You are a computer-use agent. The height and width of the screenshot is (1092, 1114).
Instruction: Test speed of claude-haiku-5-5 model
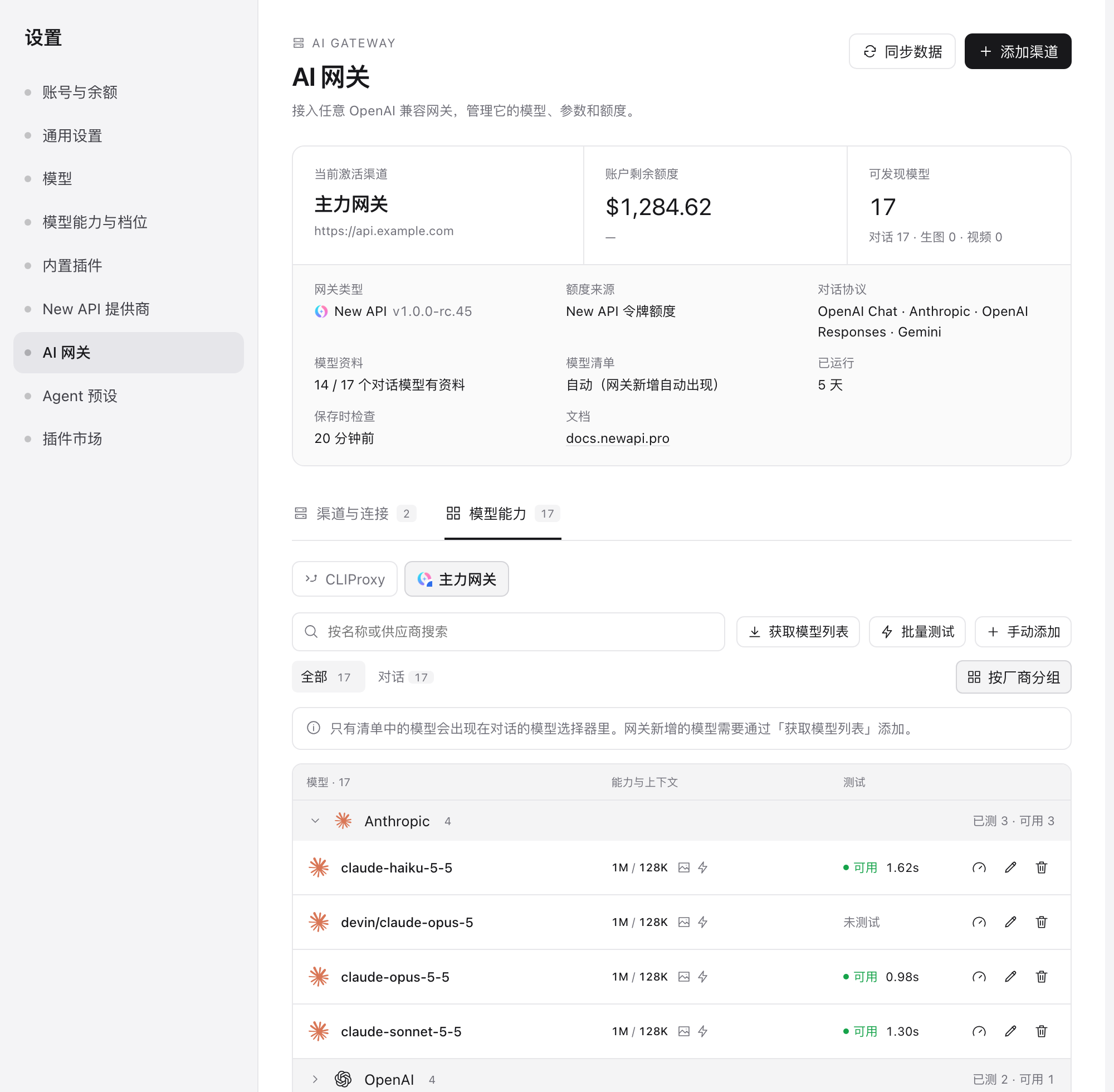coord(979,868)
